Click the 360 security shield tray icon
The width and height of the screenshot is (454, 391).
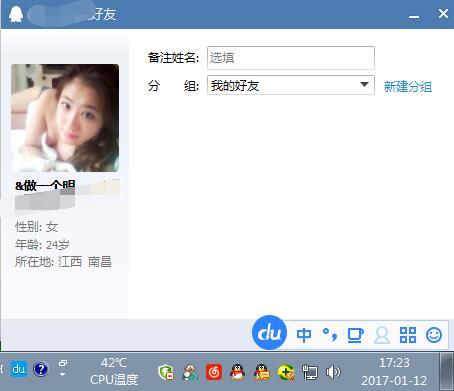tap(166, 372)
